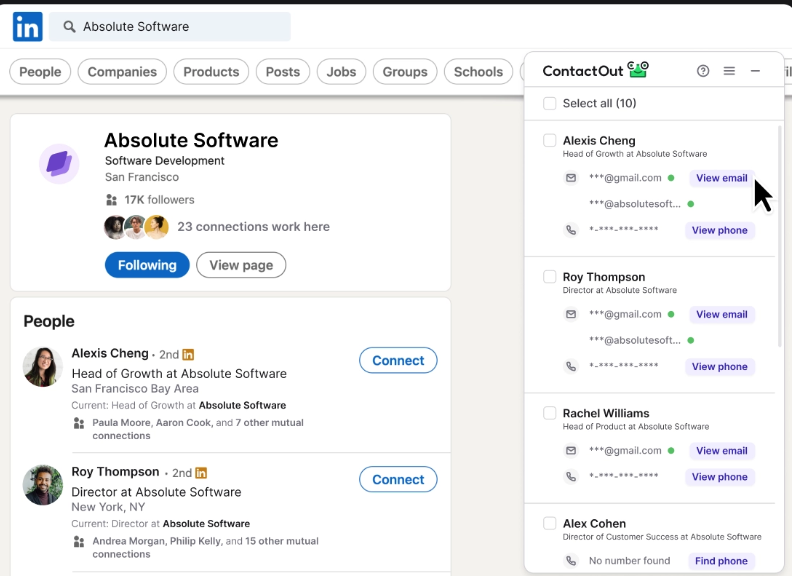
Task: Open the ContactOut hamburger menu icon
Action: point(729,71)
